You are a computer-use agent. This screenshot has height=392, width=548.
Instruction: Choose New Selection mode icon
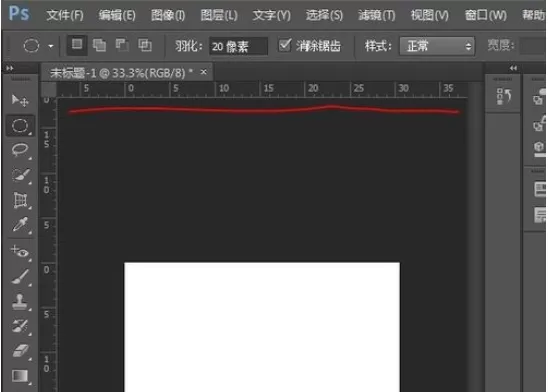coord(77,45)
